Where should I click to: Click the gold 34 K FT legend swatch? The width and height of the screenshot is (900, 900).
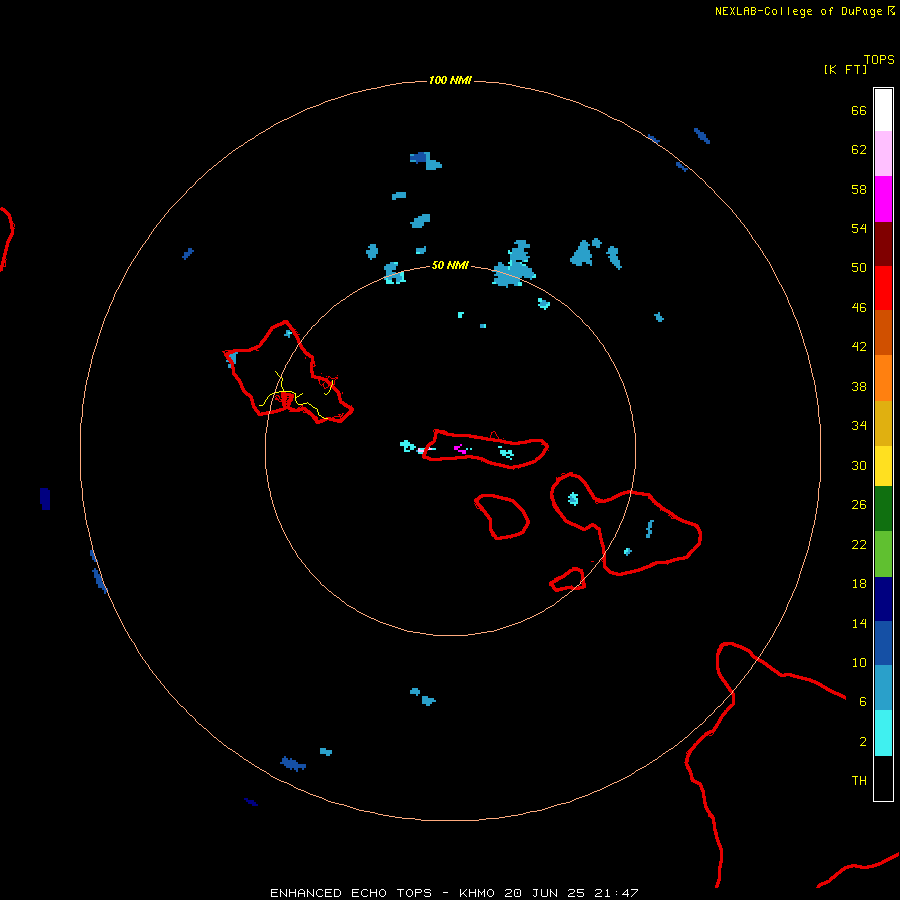(x=883, y=423)
